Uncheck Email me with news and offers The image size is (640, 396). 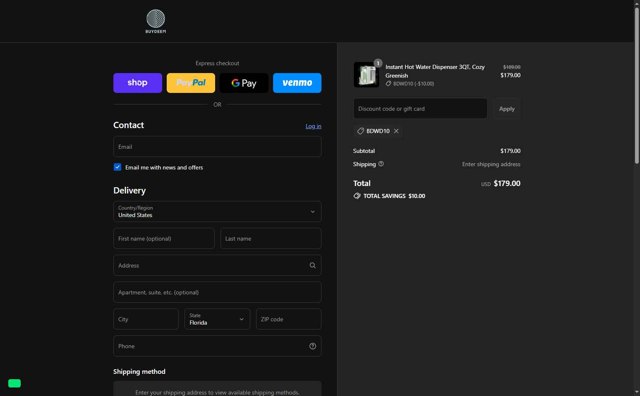tap(118, 167)
